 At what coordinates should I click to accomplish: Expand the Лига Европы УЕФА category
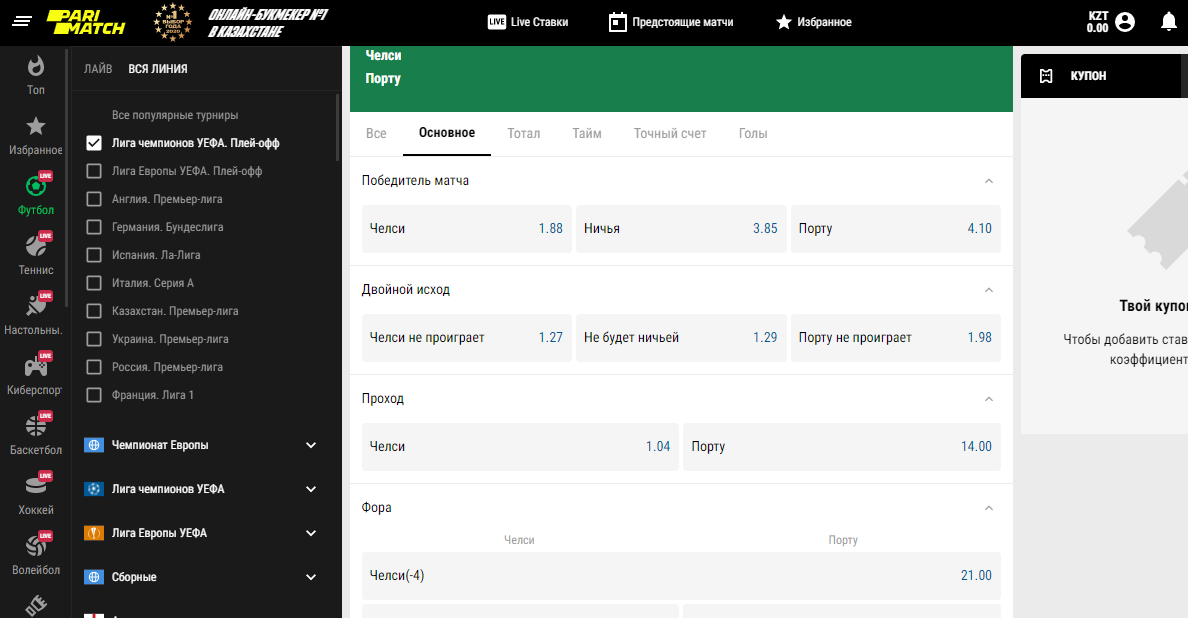pos(311,533)
